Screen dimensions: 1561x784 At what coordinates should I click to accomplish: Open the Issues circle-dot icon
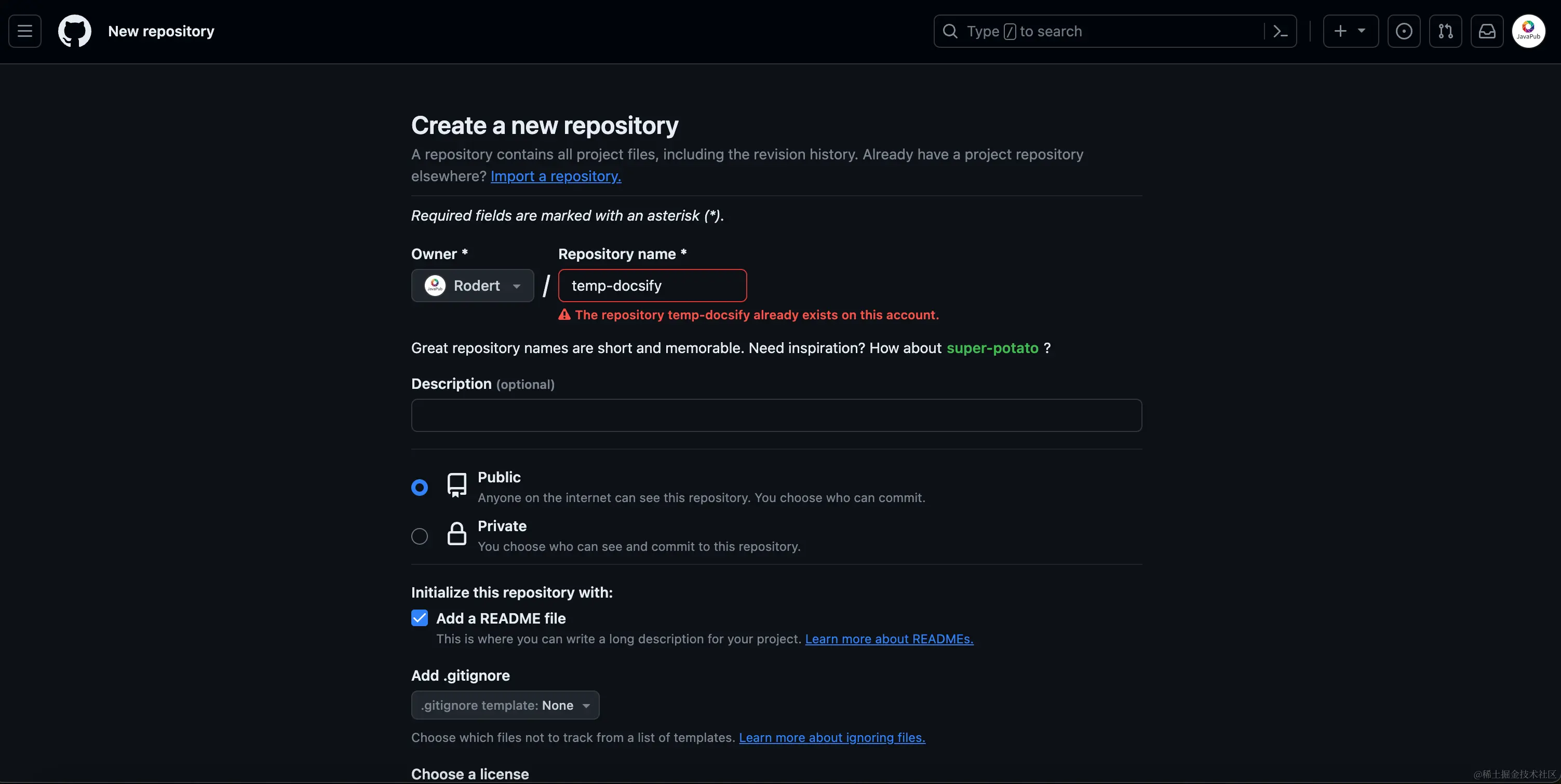1404,31
